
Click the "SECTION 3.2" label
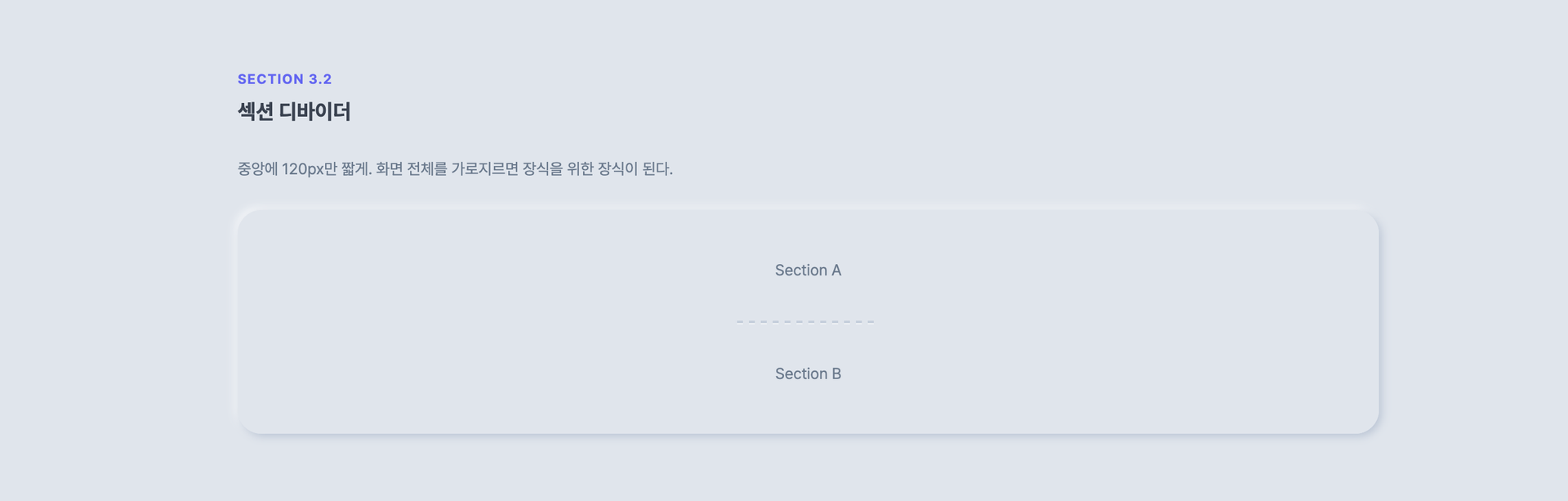pos(284,79)
